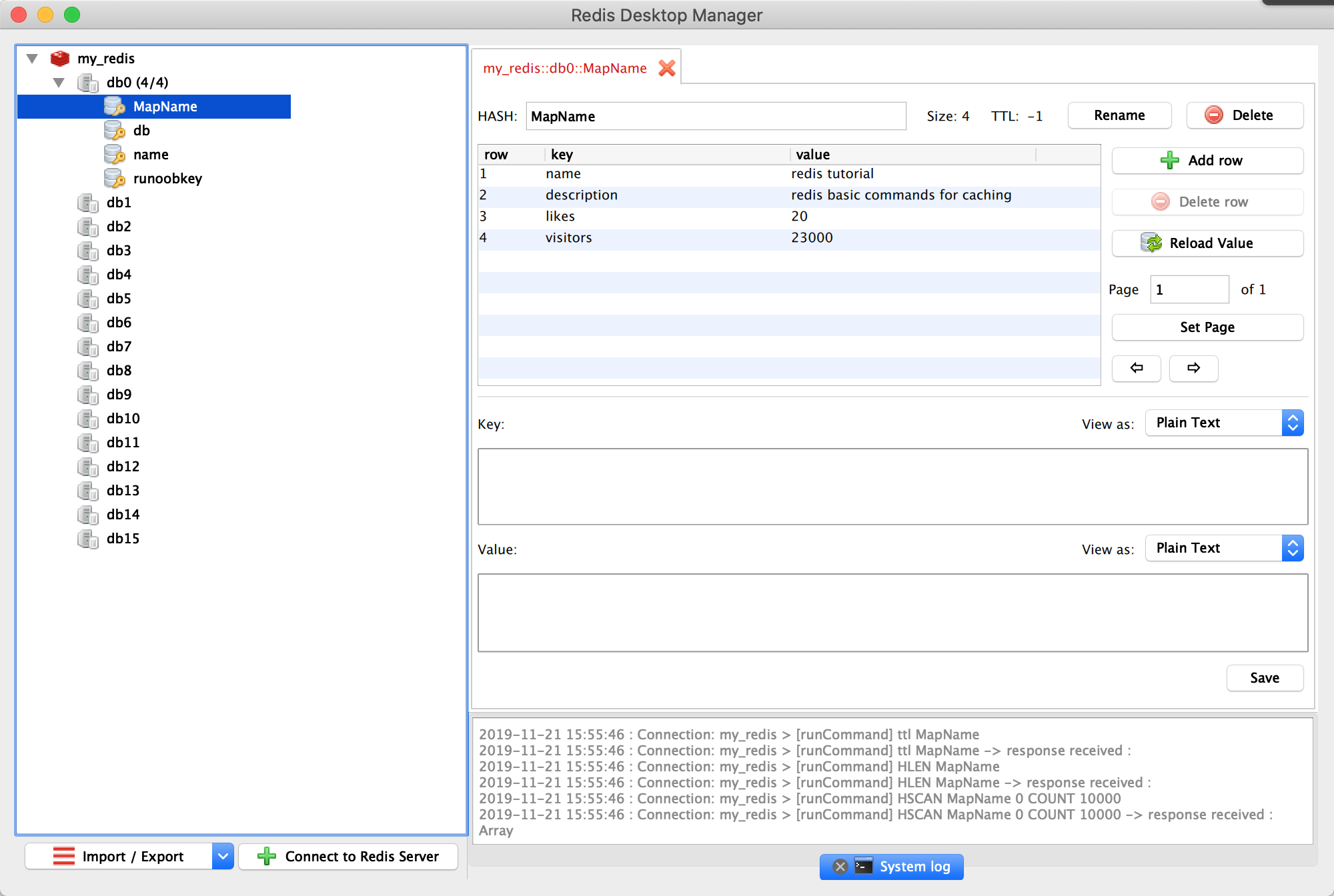Collapse the my_redis connection tree
The width and height of the screenshot is (1334, 896).
[x=32, y=59]
